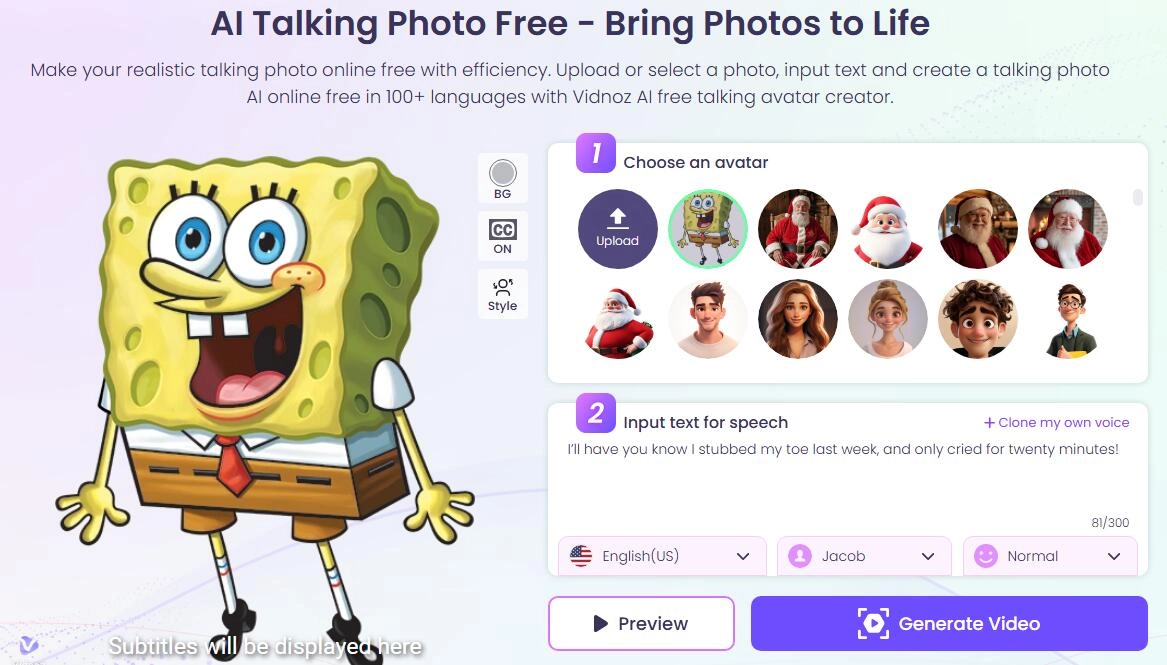Expand the Normal emotion dropdown

(1050, 556)
